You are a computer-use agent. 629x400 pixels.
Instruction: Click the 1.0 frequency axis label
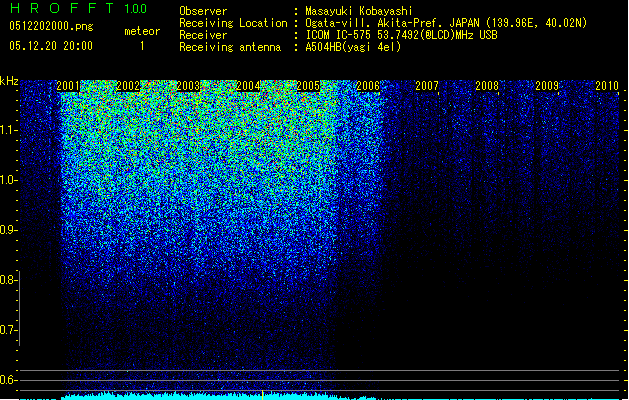click(8, 180)
